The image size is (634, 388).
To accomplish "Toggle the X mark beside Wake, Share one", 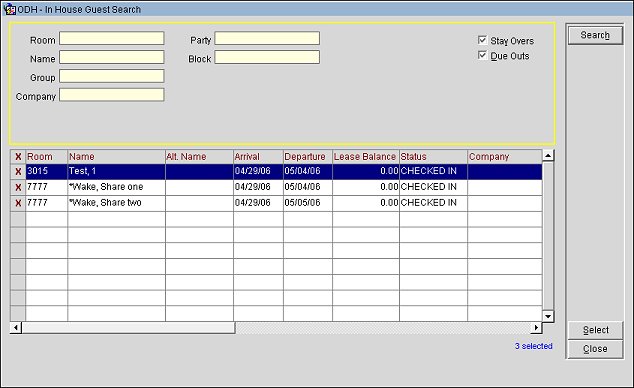I will [x=18, y=188].
